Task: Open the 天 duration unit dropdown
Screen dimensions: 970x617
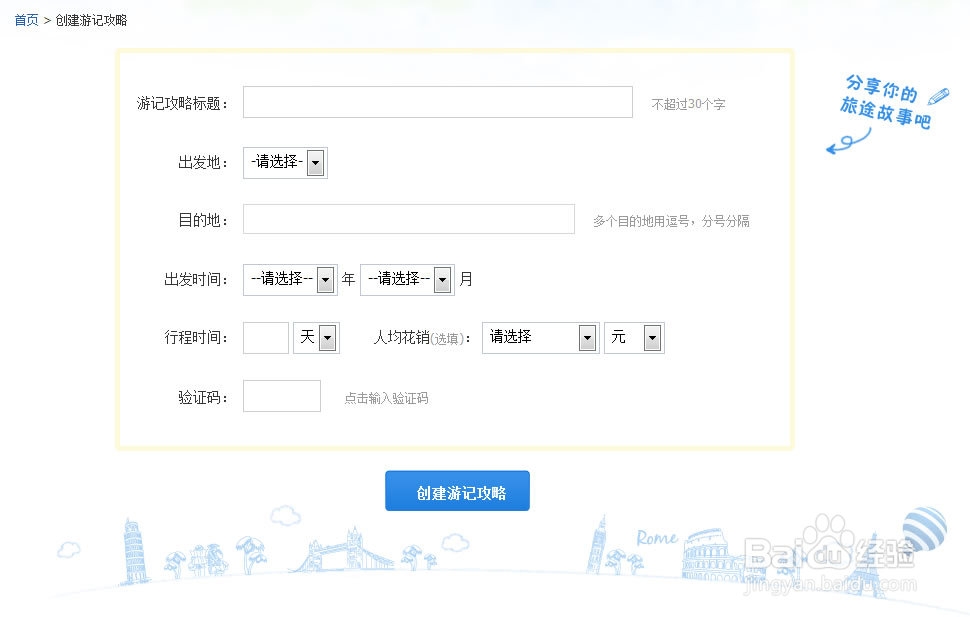Action: [x=316, y=338]
